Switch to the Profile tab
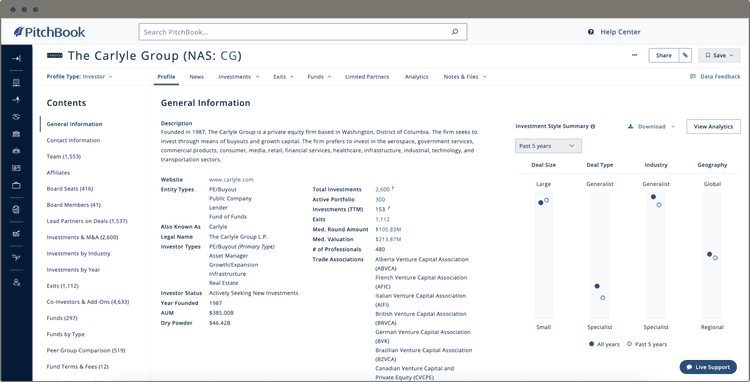 [x=166, y=76]
